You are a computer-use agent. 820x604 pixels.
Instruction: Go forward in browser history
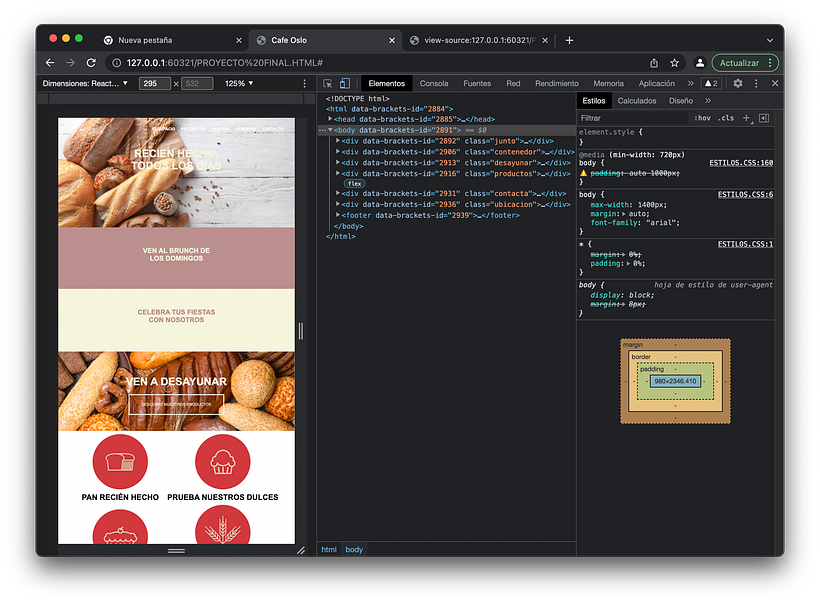coord(70,63)
